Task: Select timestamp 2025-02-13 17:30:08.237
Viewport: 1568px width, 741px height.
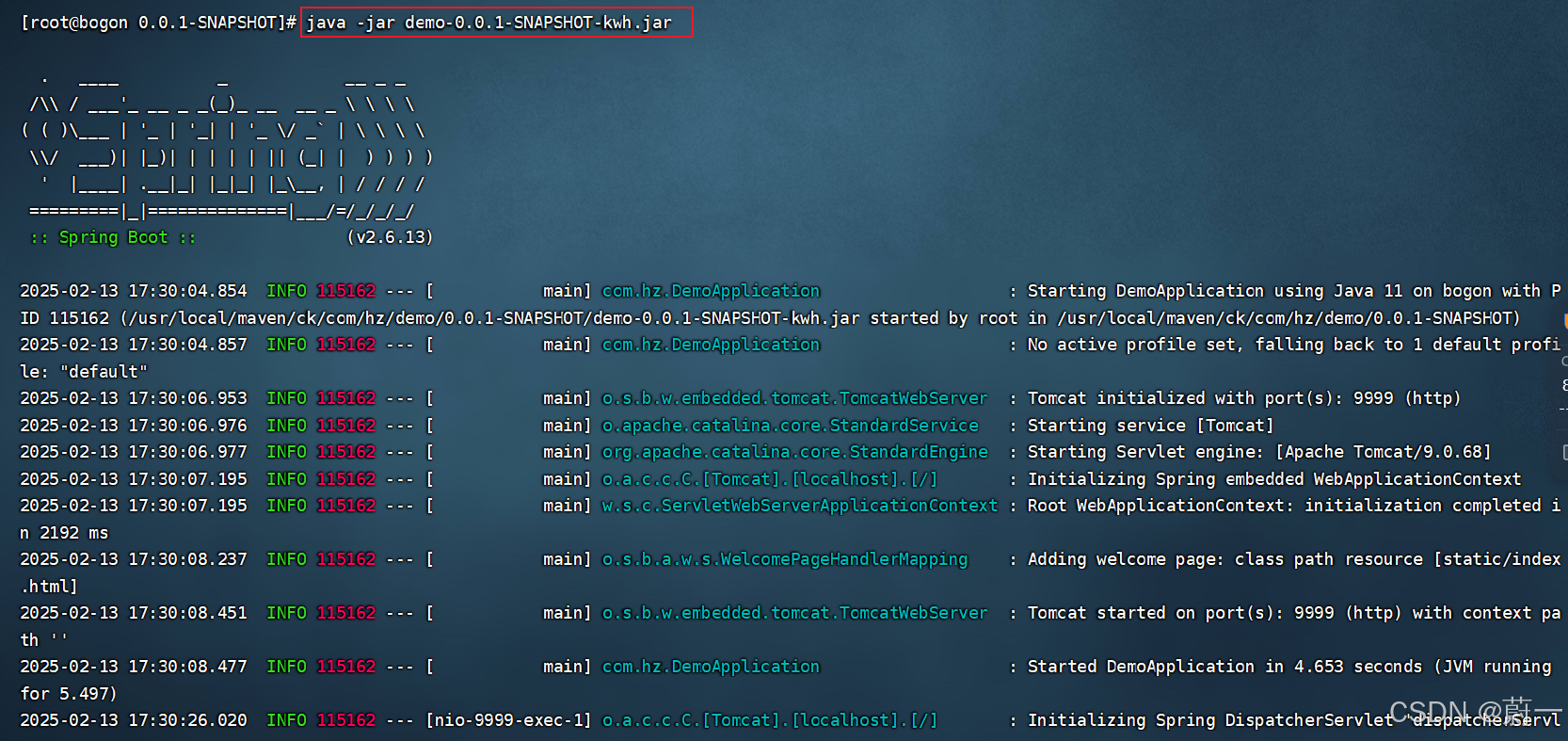Action: click(134, 559)
